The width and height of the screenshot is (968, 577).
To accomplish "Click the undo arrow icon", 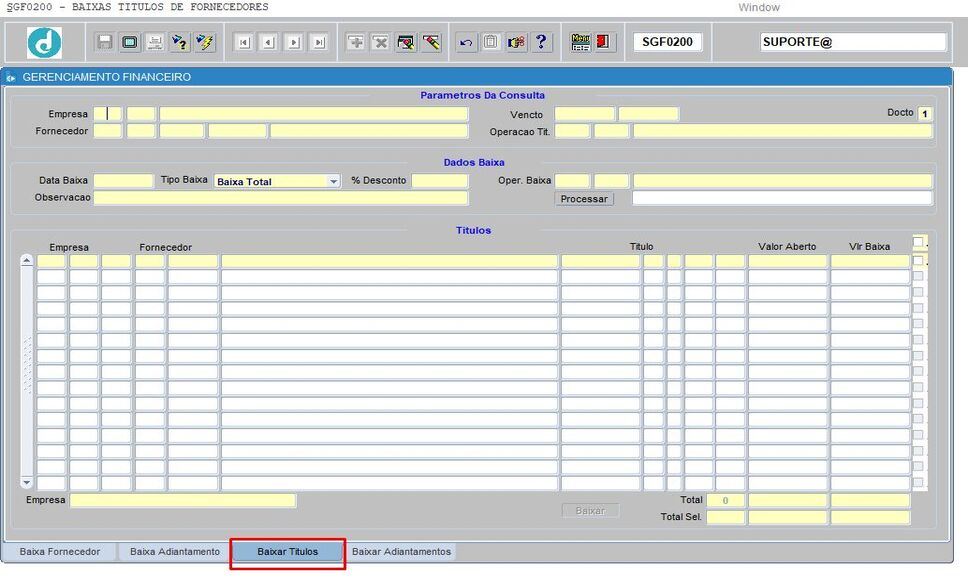I will 466,42.
